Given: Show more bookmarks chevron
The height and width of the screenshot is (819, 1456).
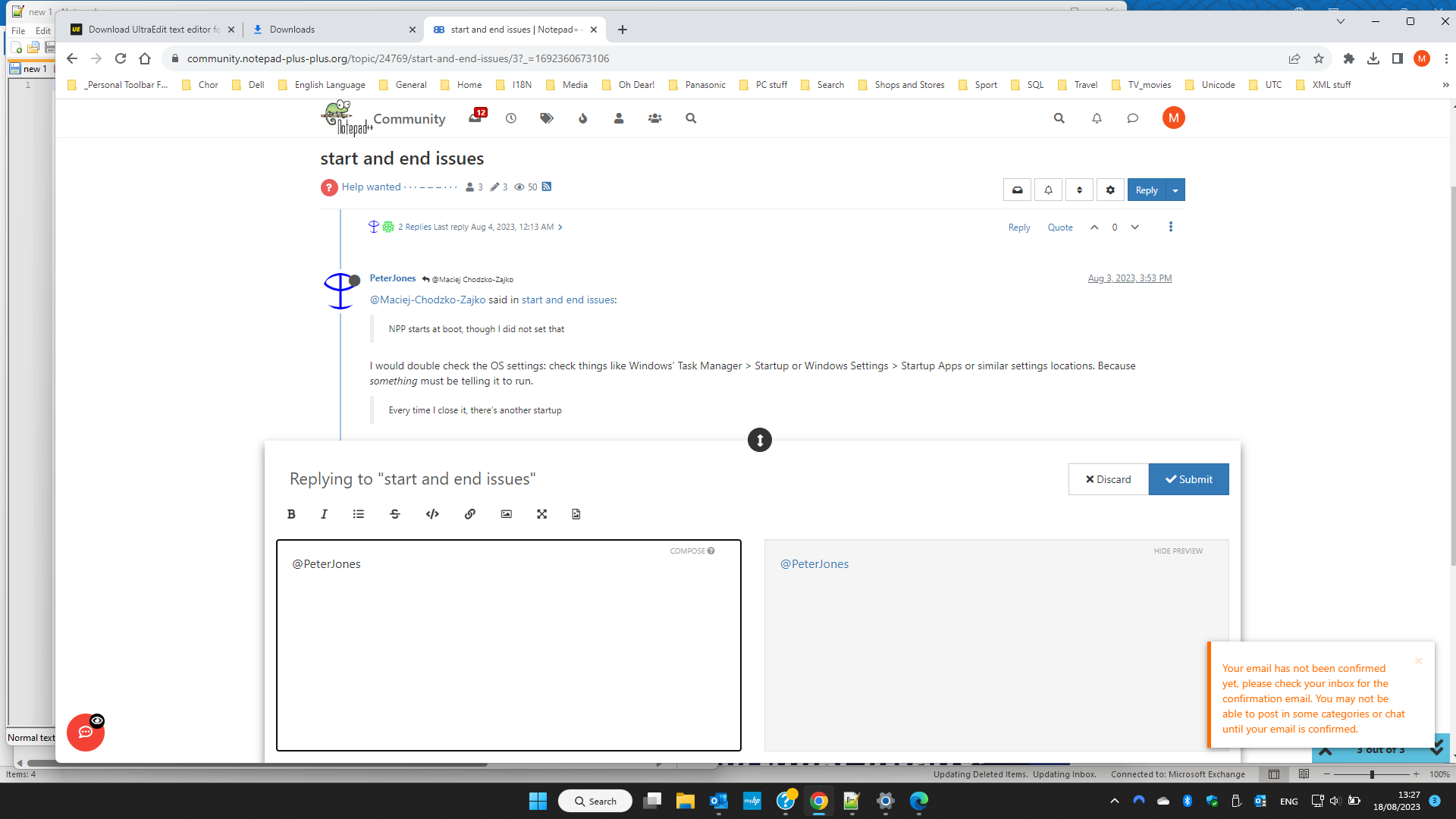Looking at the screenshot, I should click(x=1445, y=85).
